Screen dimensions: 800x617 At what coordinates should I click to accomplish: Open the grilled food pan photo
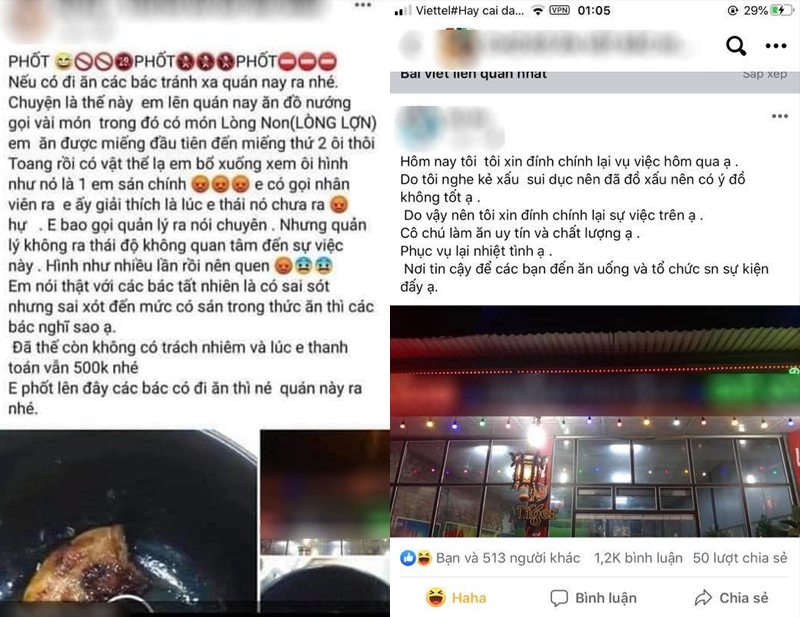click(128, 522)
